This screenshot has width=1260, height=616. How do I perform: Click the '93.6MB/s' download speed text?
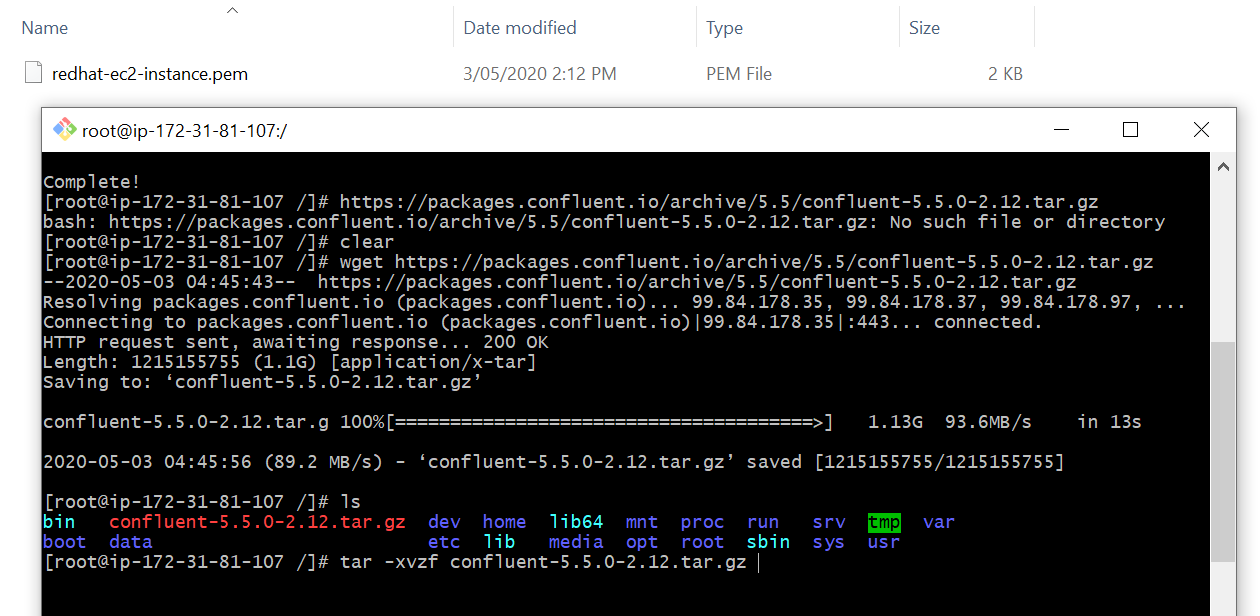click(989, 422)
